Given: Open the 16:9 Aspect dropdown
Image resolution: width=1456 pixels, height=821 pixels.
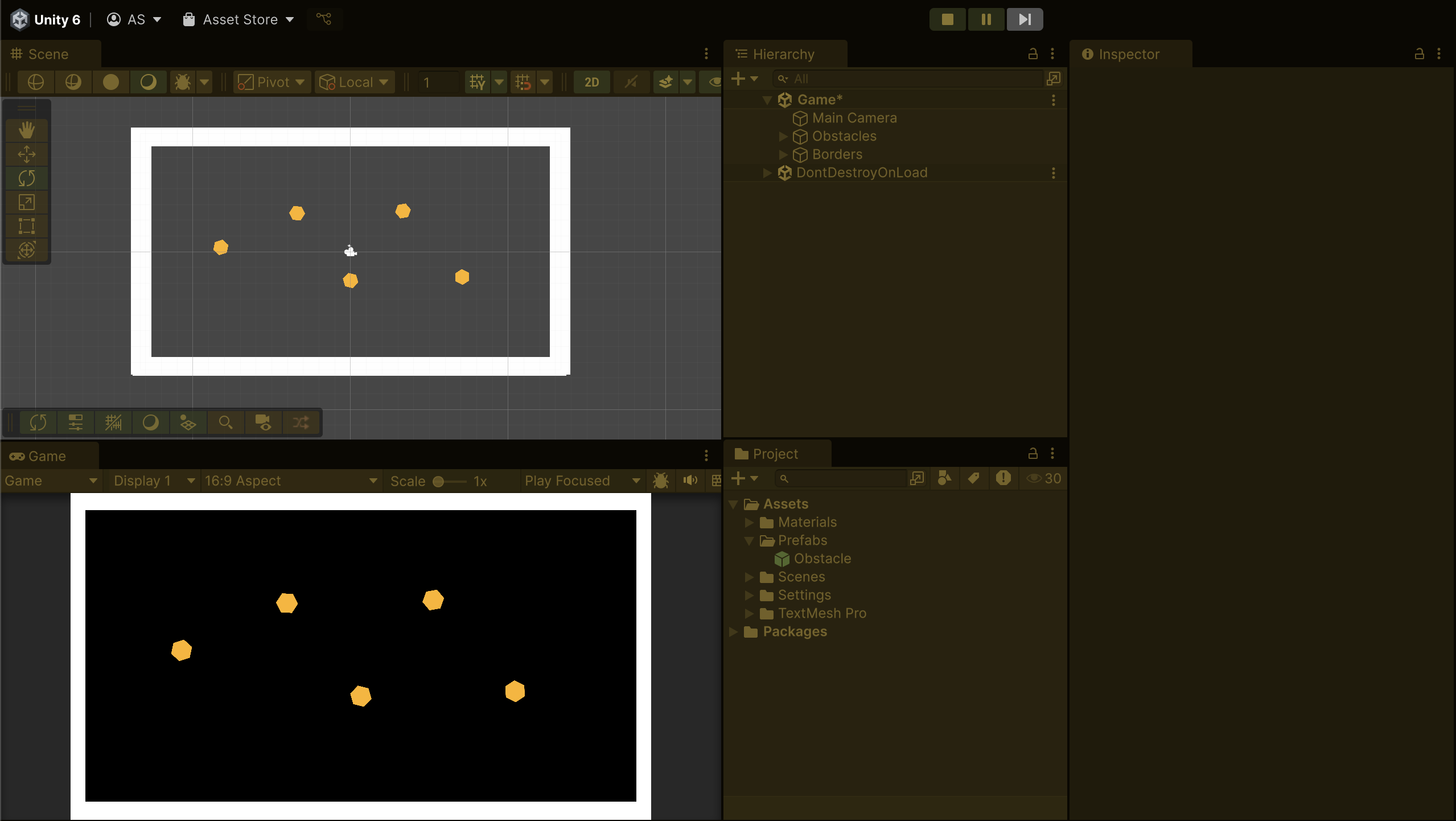Looking at the screenshot, I should click(x=290, y=481).
